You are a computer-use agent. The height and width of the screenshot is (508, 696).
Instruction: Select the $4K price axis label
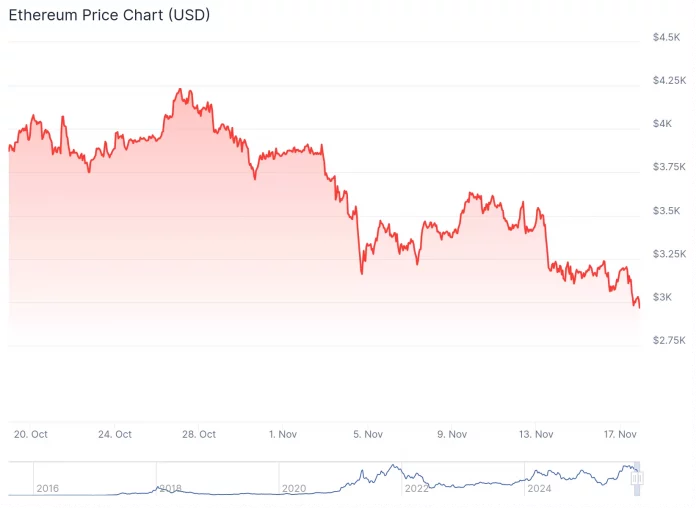(663, 123)
